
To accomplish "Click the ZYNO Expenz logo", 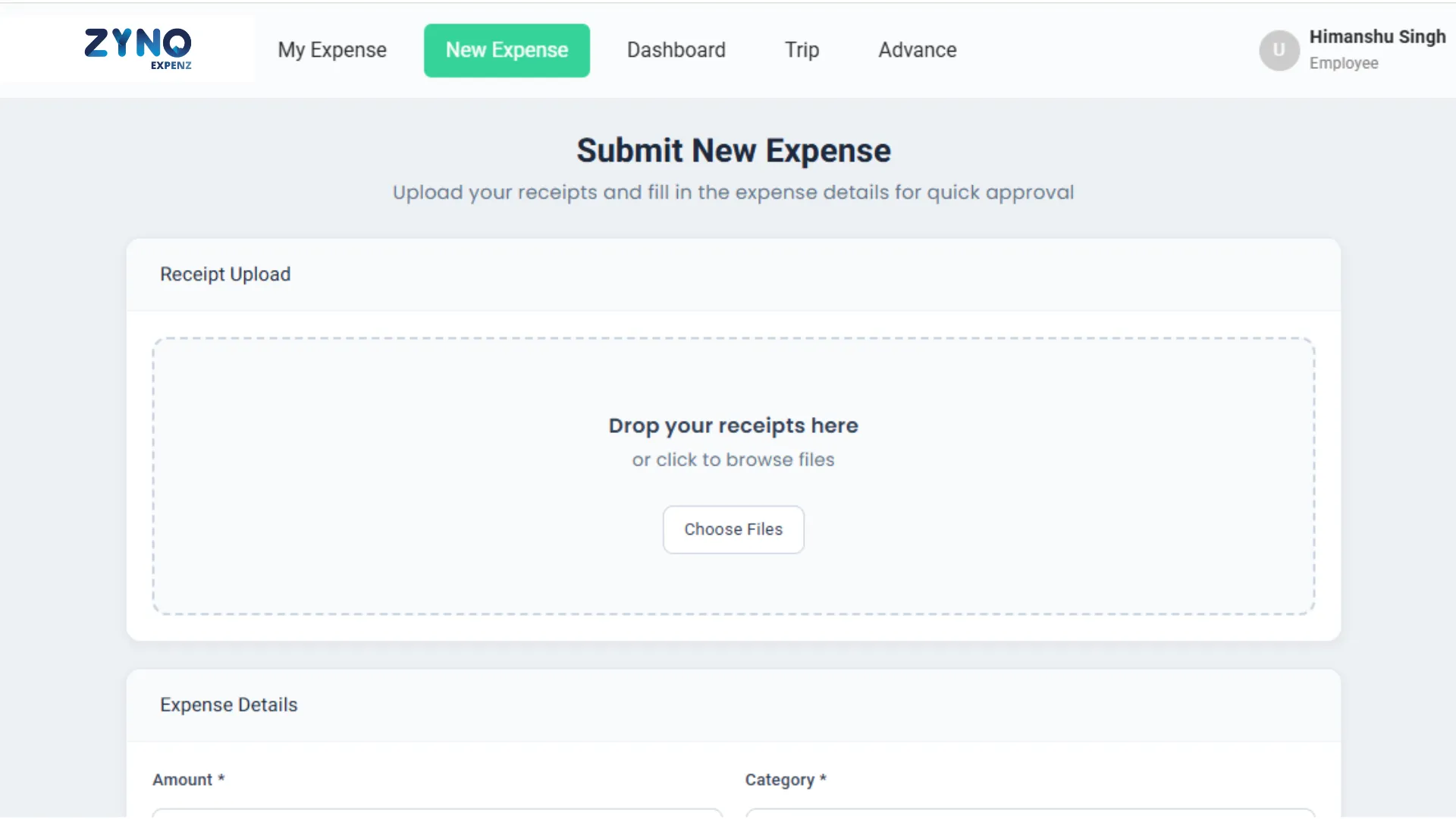I will 138,49.
